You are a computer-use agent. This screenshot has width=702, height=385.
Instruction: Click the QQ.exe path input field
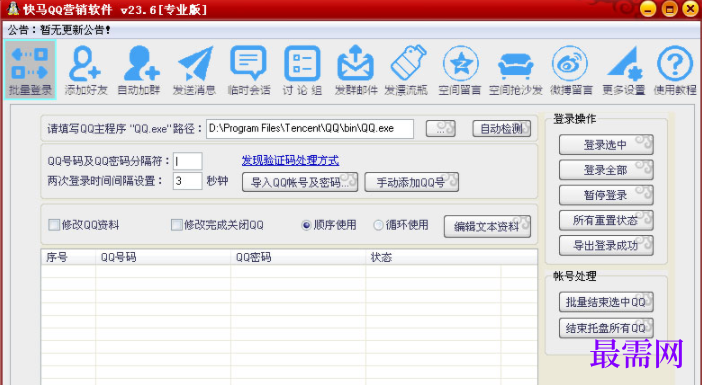(x=310, y=129)
